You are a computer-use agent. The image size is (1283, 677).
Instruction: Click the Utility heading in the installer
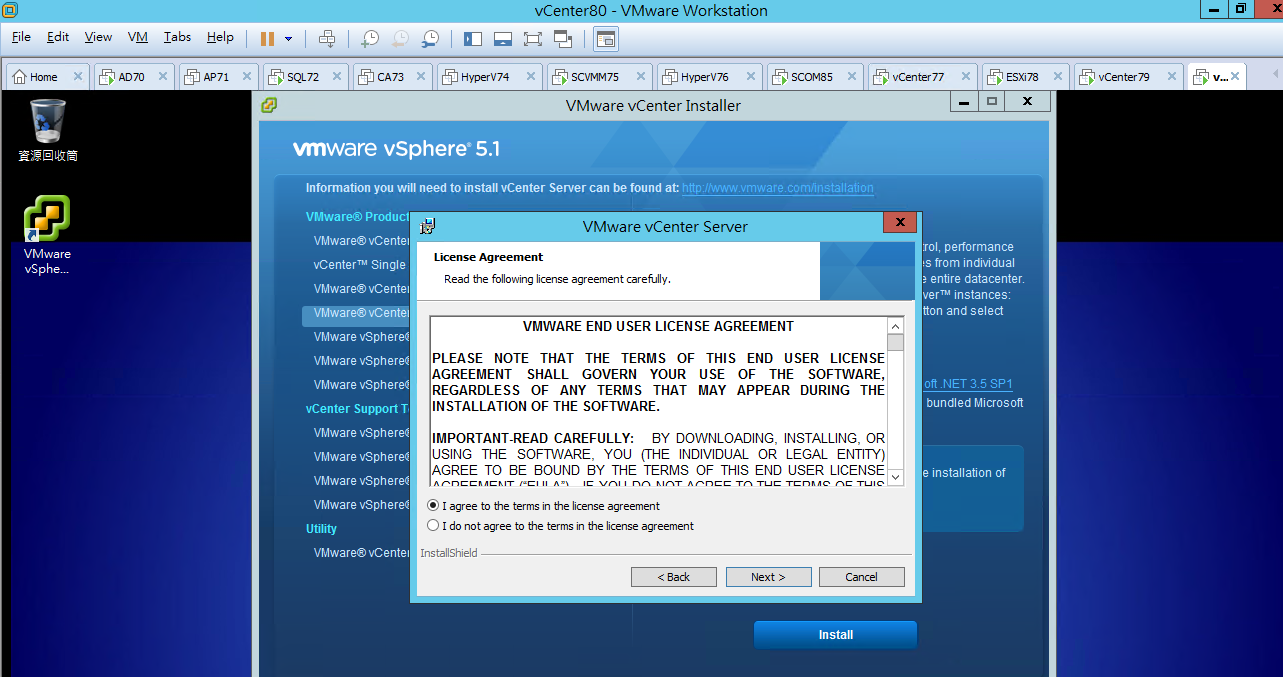pos(322,529)
